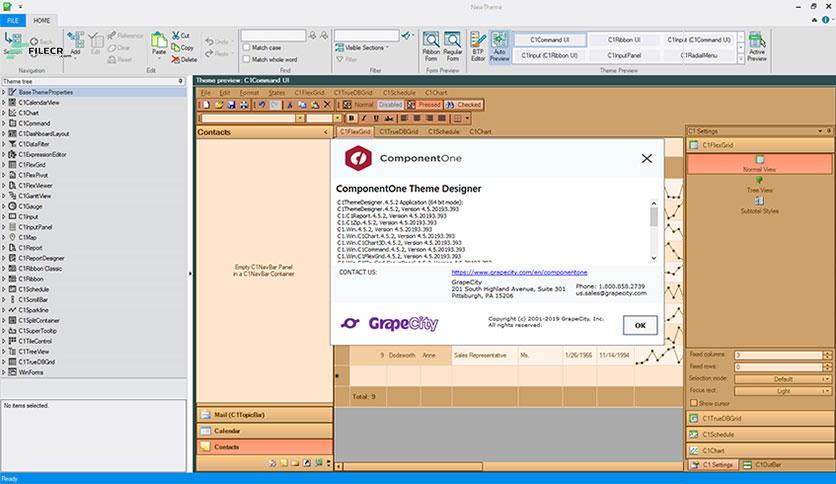Select Subtotal Styles icon in C1 Settings
The image size is (836, 484).
[x=759, y=201]
